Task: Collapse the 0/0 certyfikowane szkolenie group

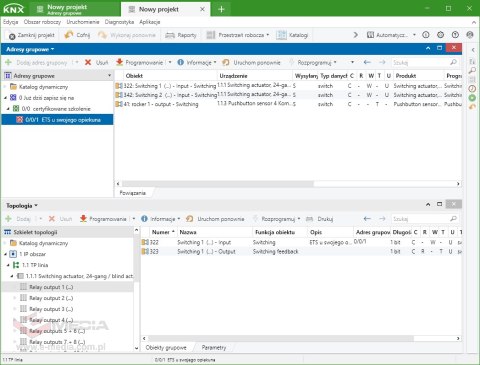Action: click(x=8, y=109)
